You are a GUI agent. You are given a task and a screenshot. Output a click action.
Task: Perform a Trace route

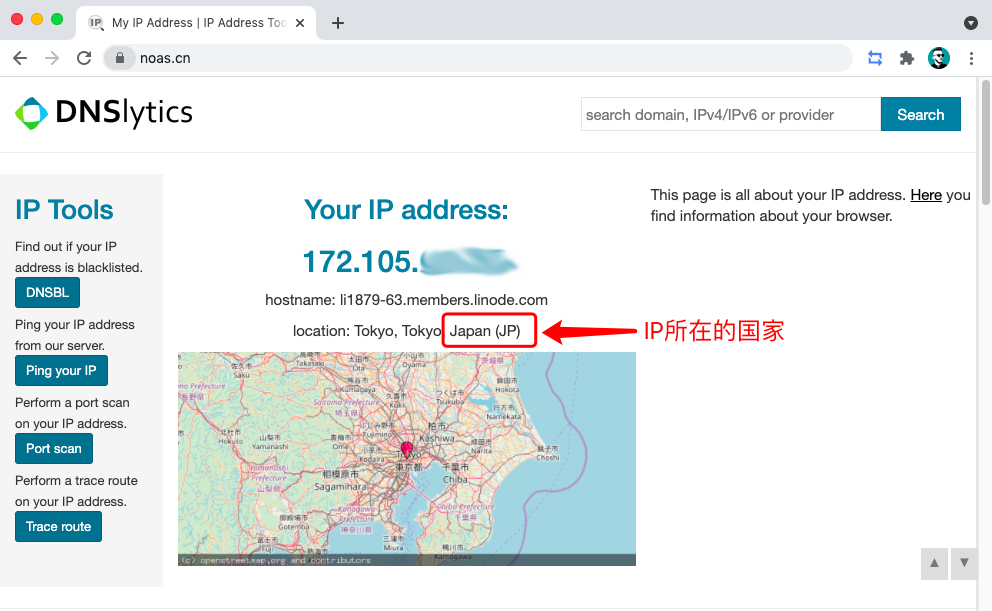58,526
